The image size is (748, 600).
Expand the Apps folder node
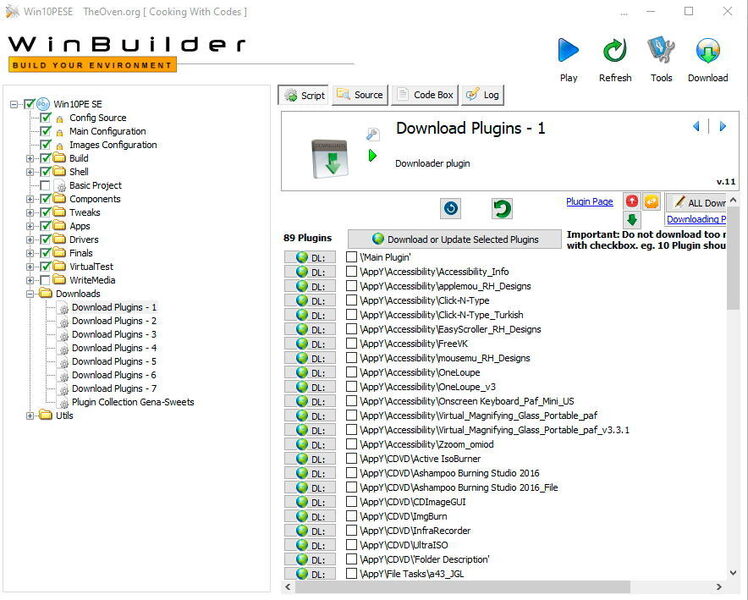(30, 226)
